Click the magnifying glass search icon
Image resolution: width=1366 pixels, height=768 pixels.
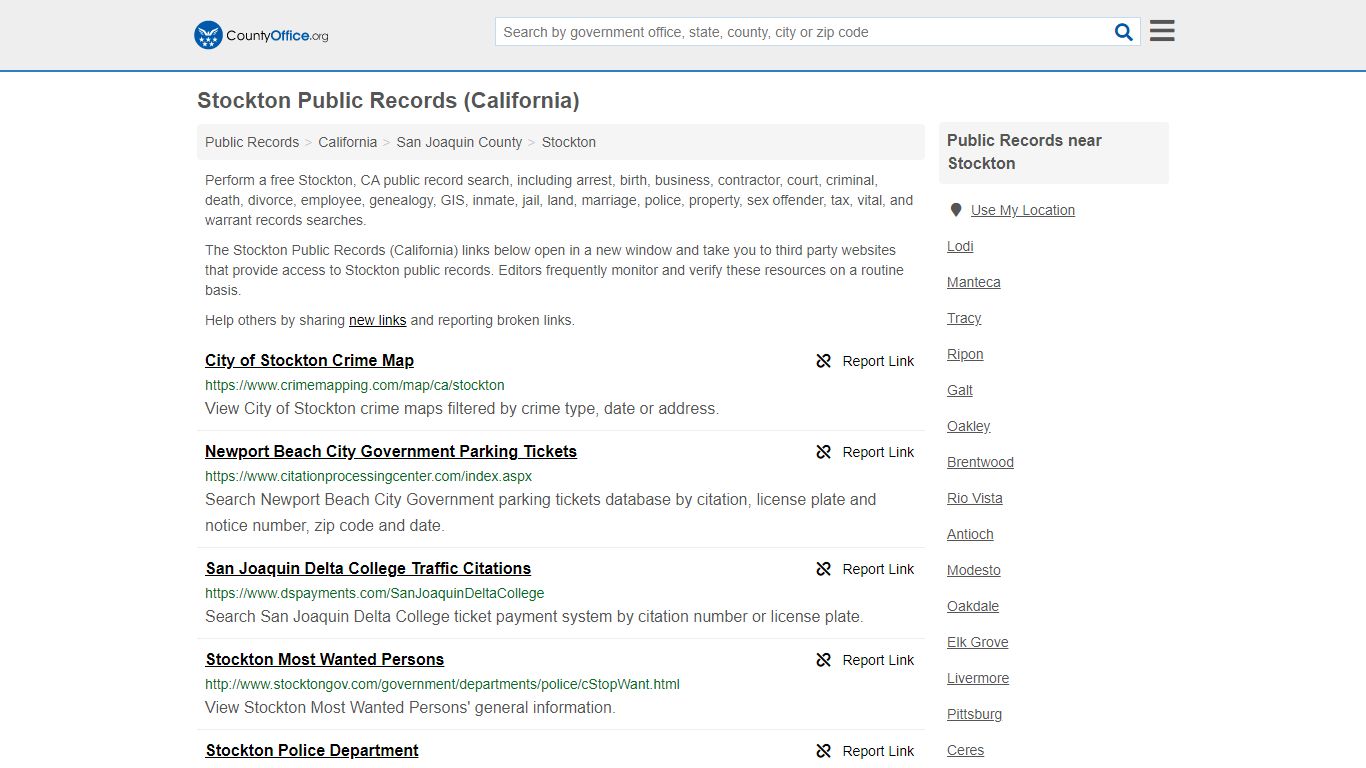[x=1124, y=32]
